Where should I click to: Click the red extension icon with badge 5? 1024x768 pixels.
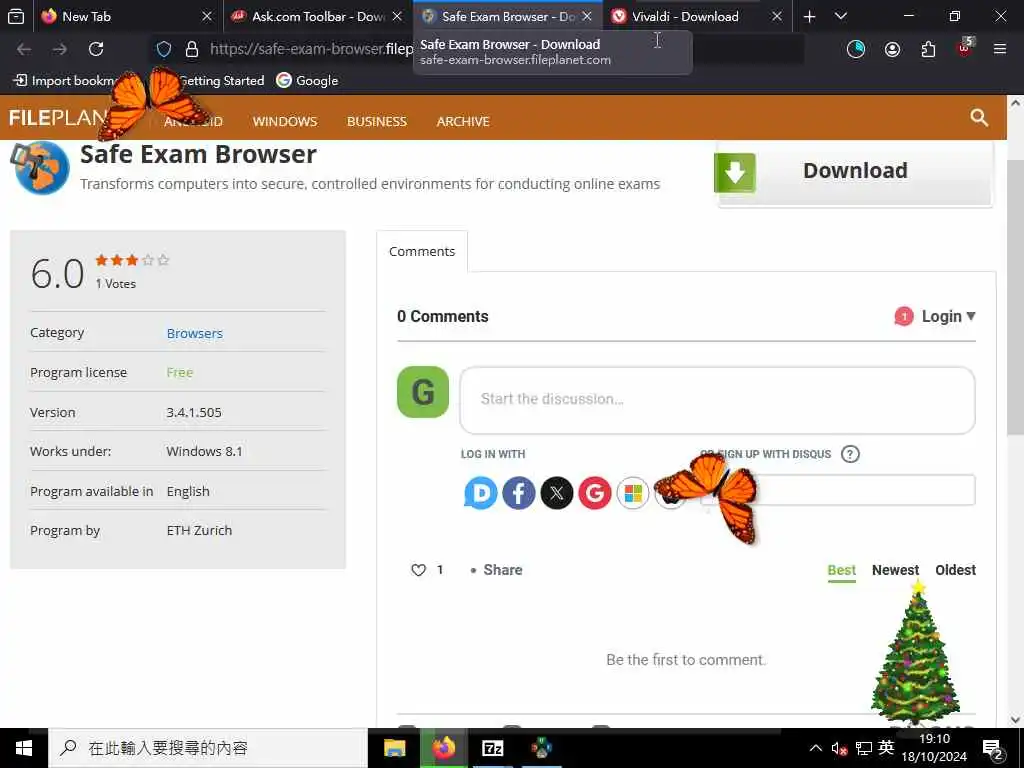(x=965, y=48)
